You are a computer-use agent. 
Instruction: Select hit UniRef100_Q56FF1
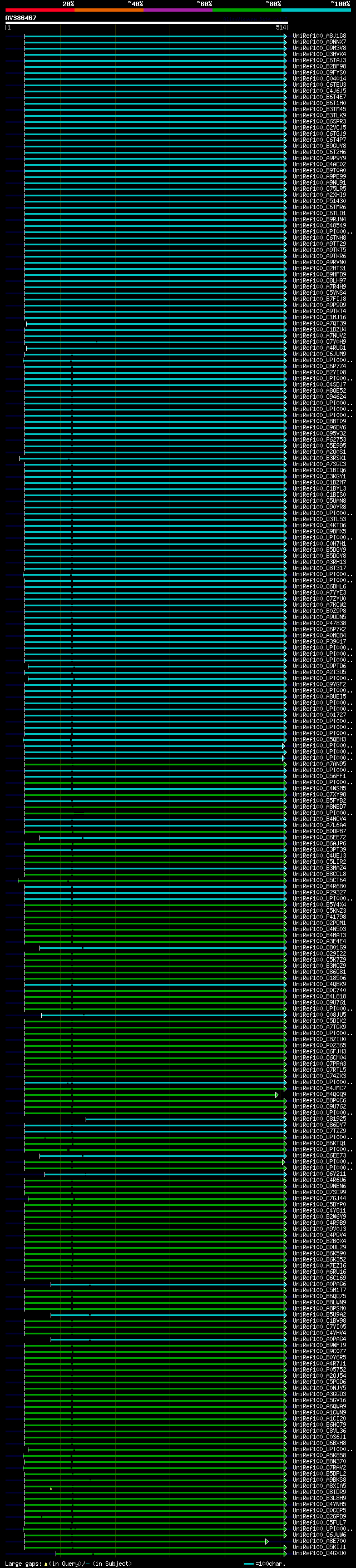(319, 776)
